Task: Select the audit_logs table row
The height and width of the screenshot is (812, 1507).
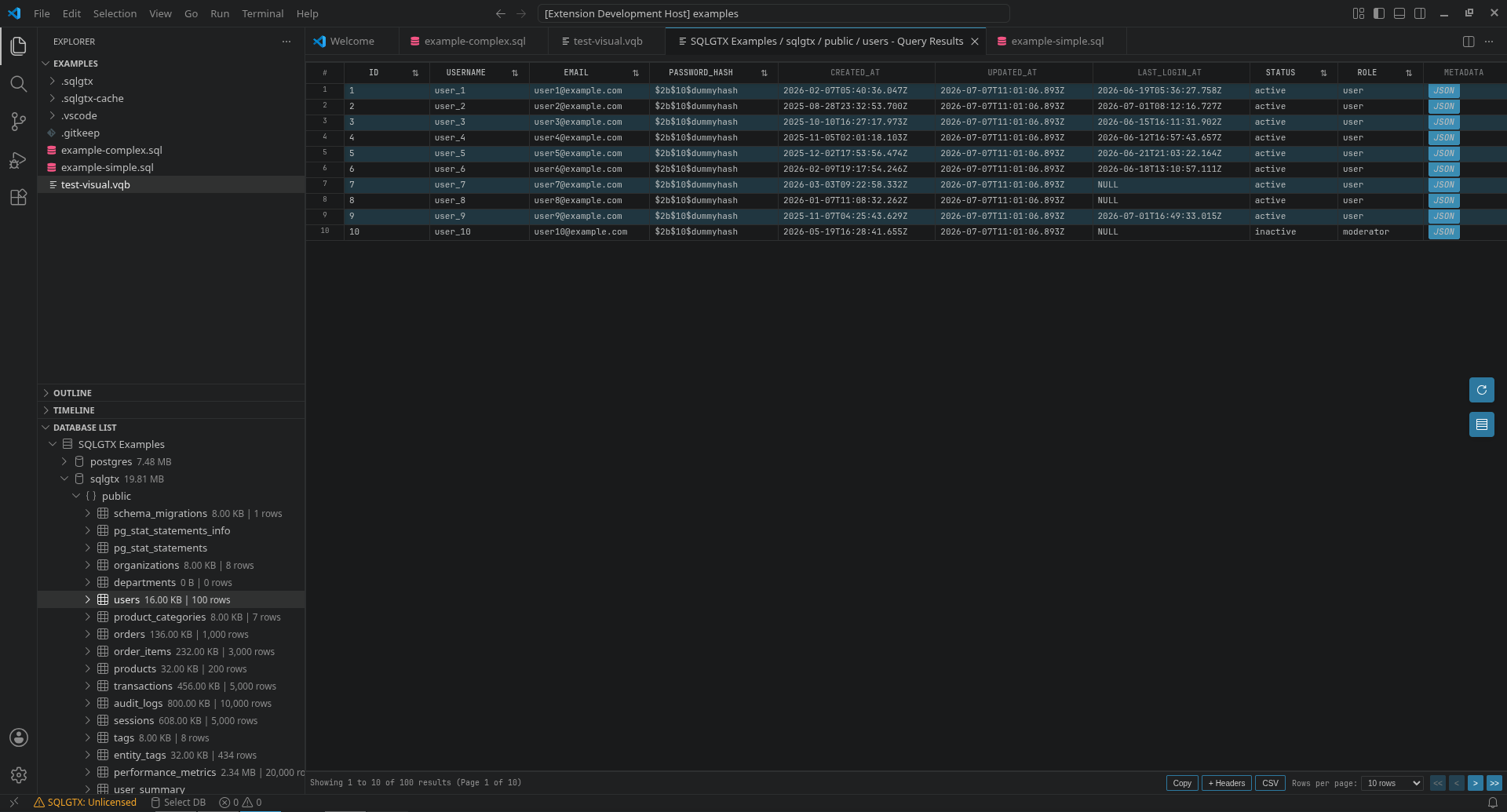Action: [171, 704]
